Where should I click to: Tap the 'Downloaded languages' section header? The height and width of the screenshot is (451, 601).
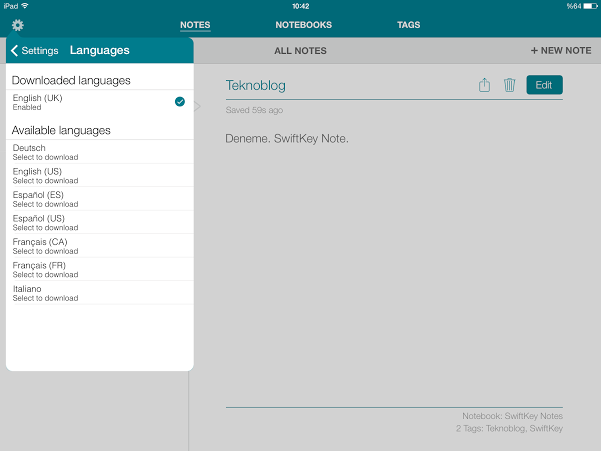[x=71, y=80]
